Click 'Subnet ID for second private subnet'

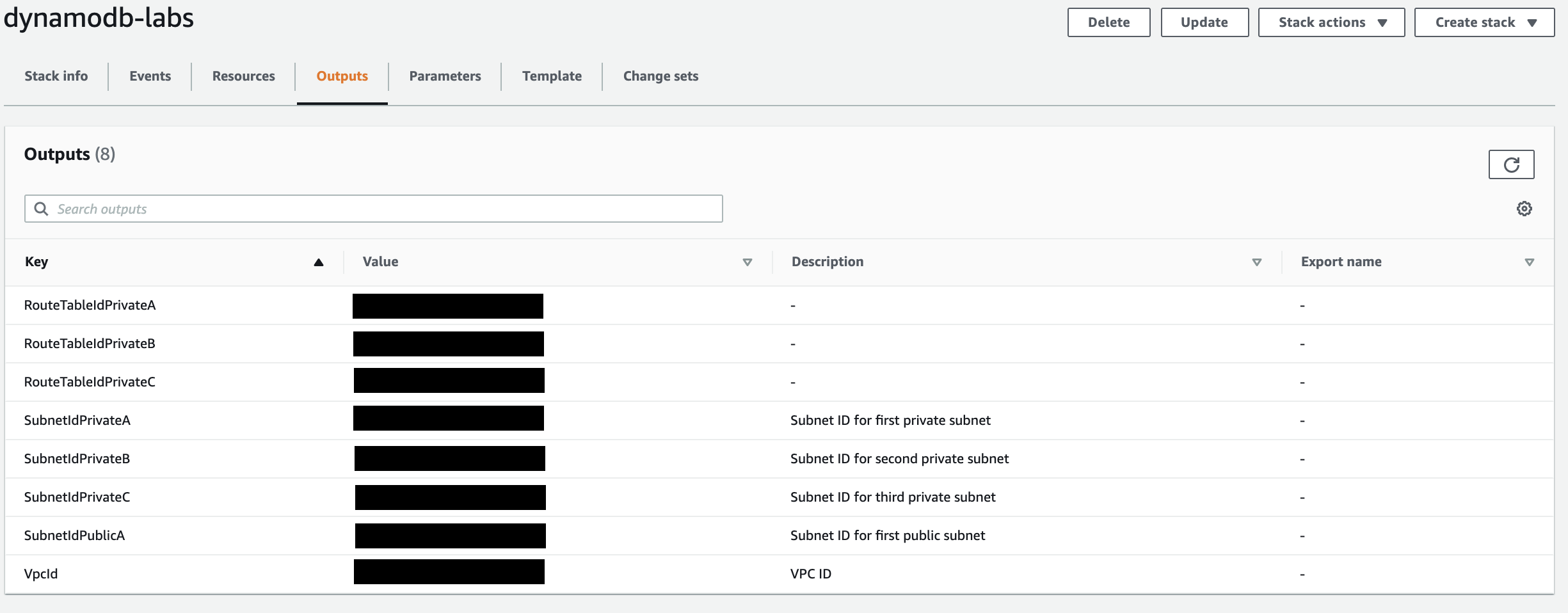click(x=899, y=459)
